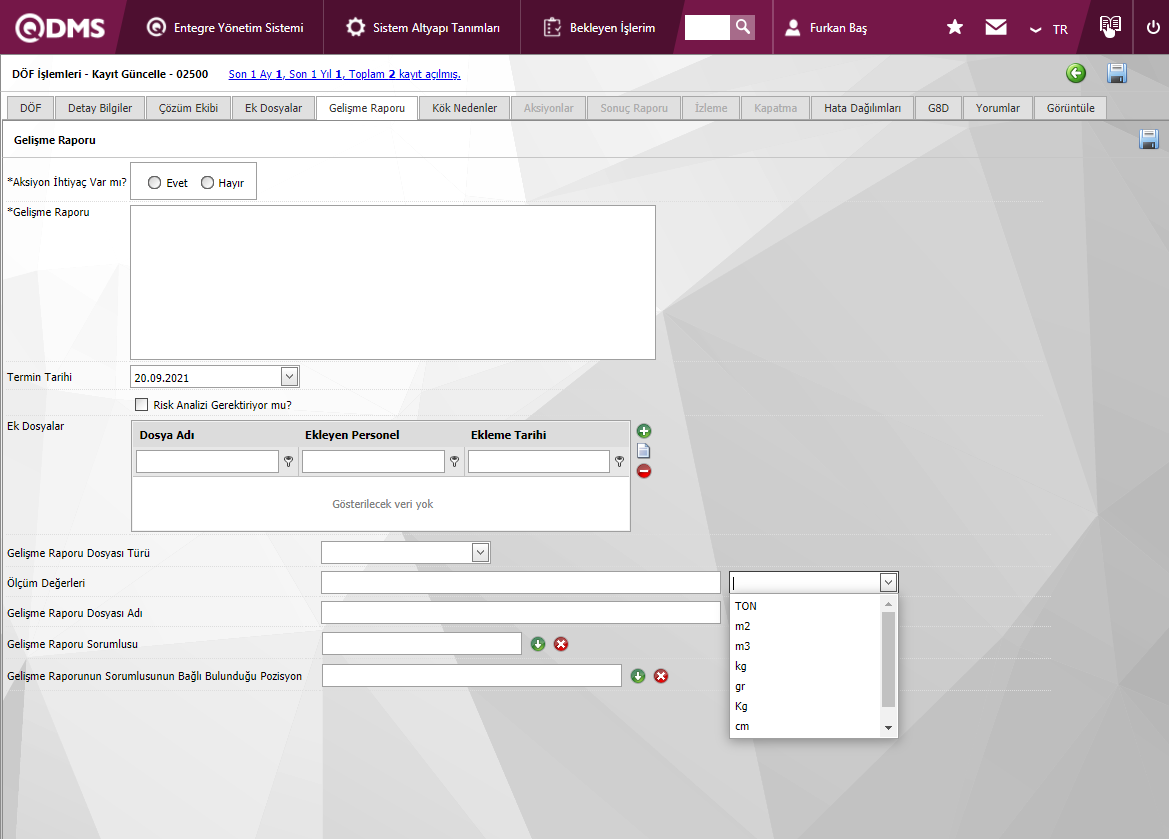Click the power logout icon
This screenshot has width=1169, height=839.
point(1153,28)
